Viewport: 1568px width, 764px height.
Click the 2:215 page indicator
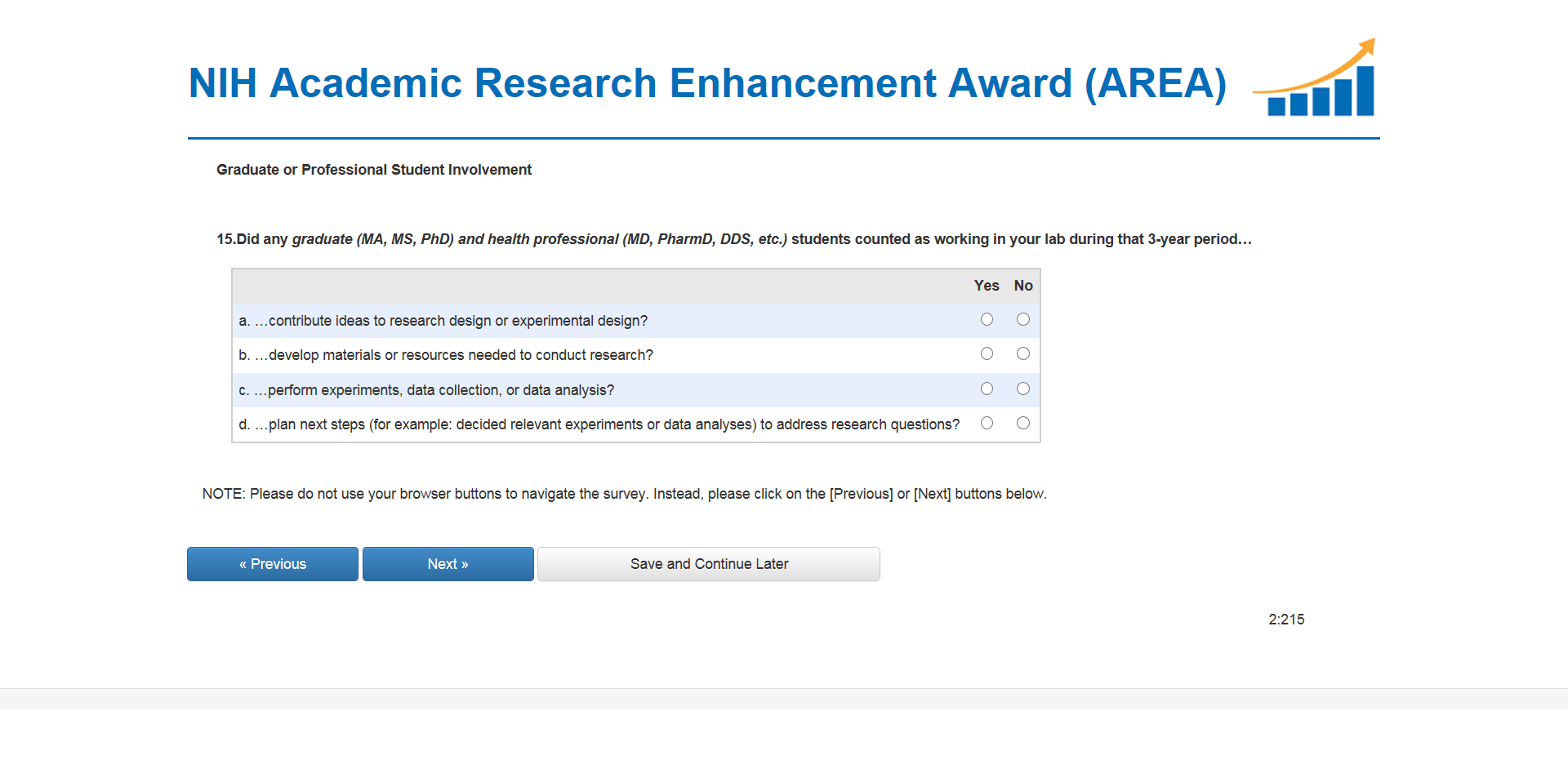[1286, 620]
